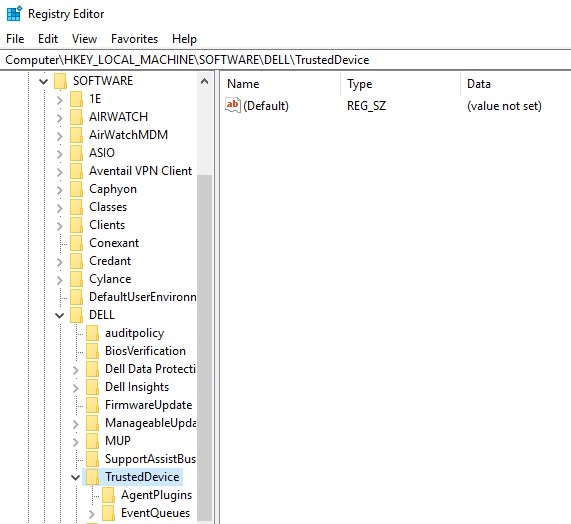571x524 pixels.
Task: Expand the Caphyon key
Action: pos(59,190)
